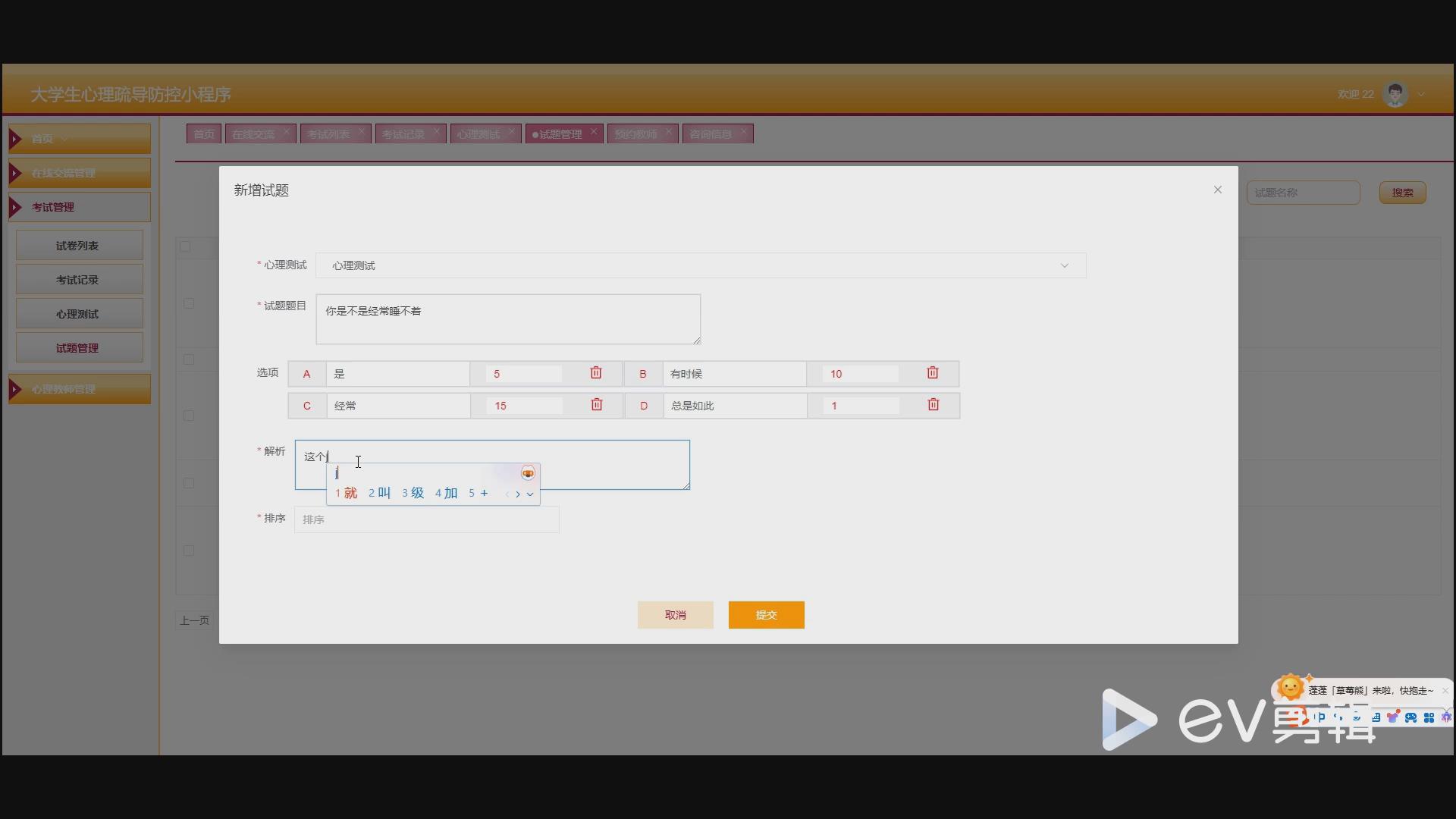Open 考试记录 in the sidebar

tap(80, 280)
